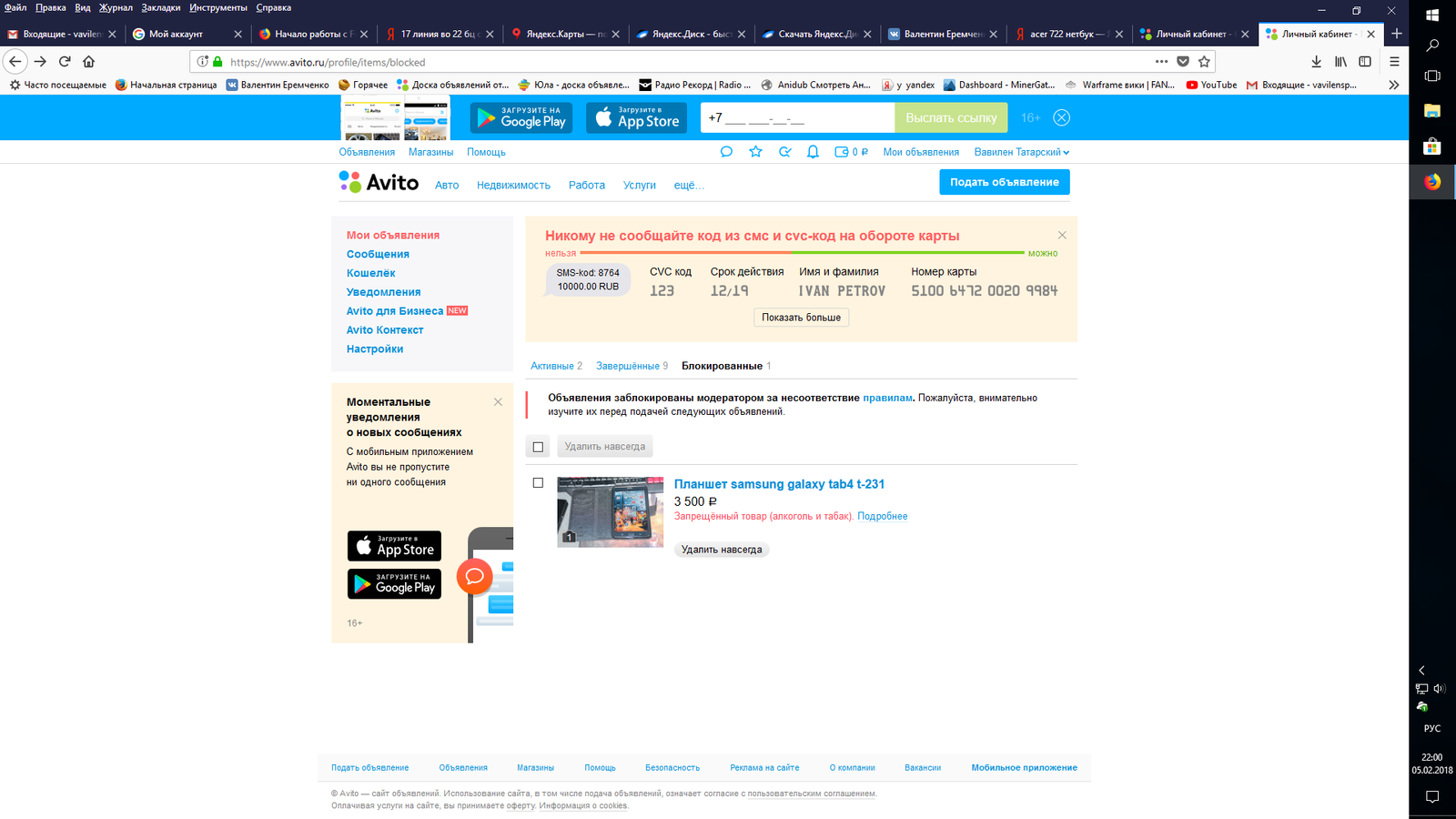Click the Google Play badge in top banner
This screenshot has height=819, width=1456.
[x=521, y=117]
